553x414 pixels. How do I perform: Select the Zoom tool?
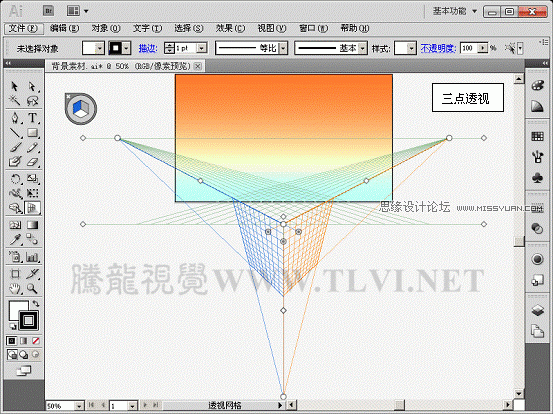pos(32,289)
